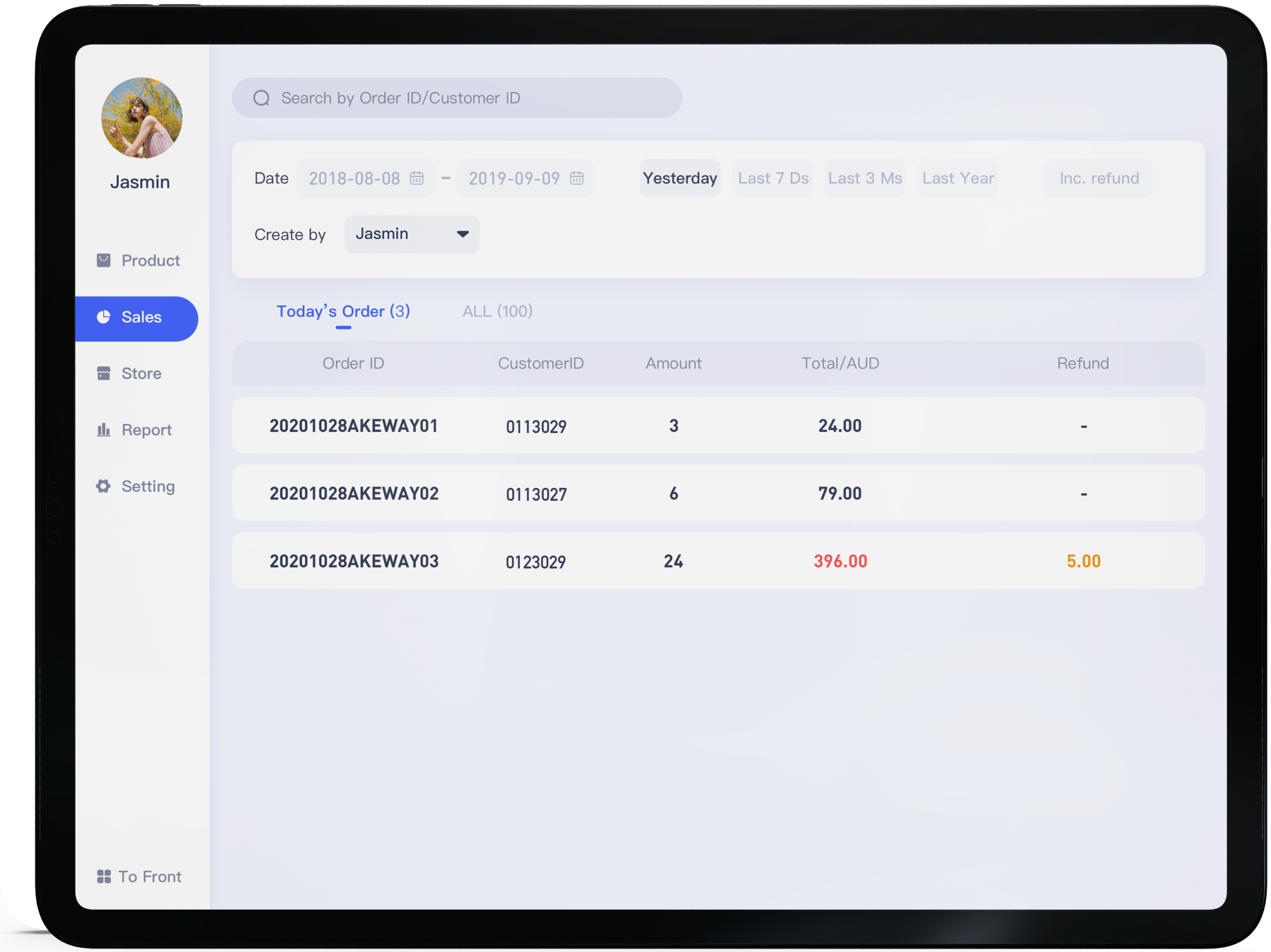Viewport: 1271px width, 952px height.
Task: Select the Yesterday date filter
Action: click(680, 178)
